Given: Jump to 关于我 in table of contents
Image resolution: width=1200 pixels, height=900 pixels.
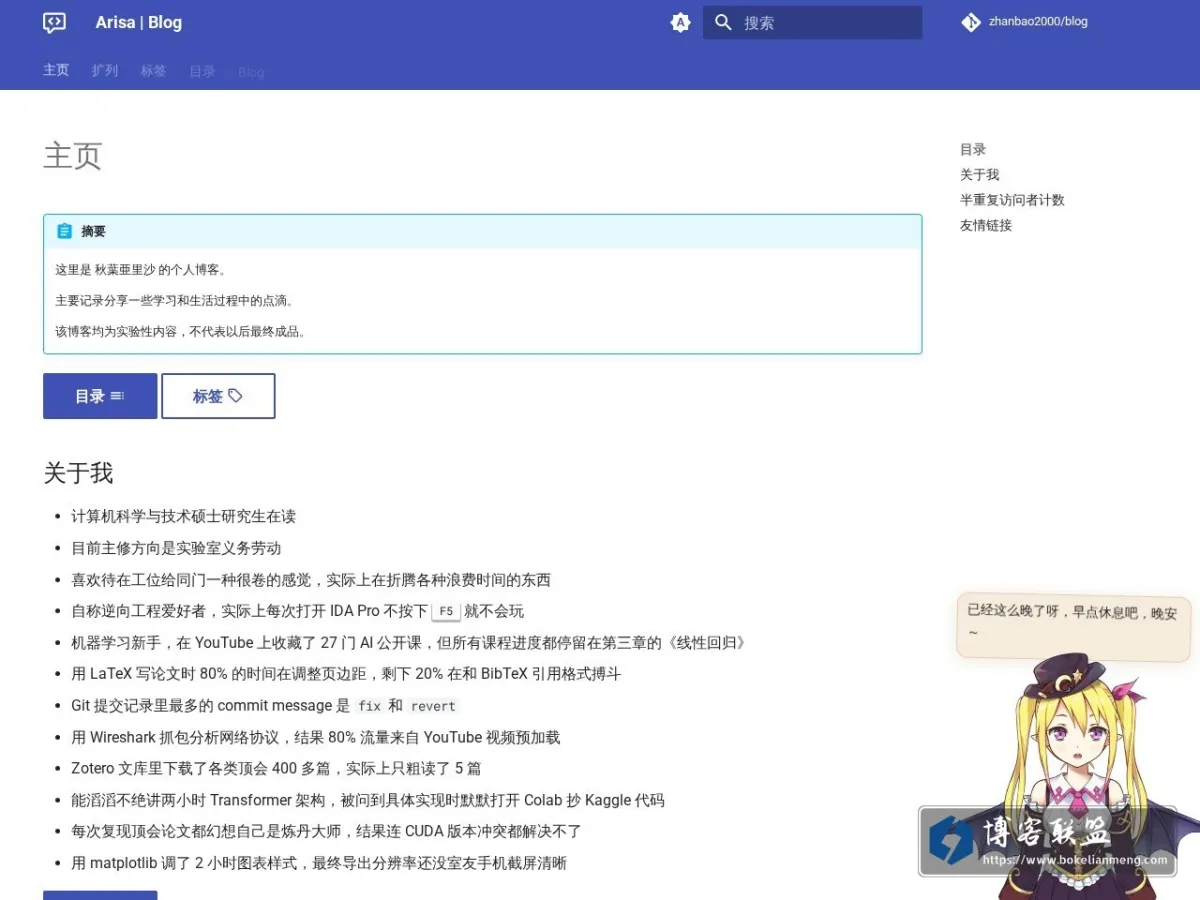Looking at the screenshot, I should coord(980,174).
